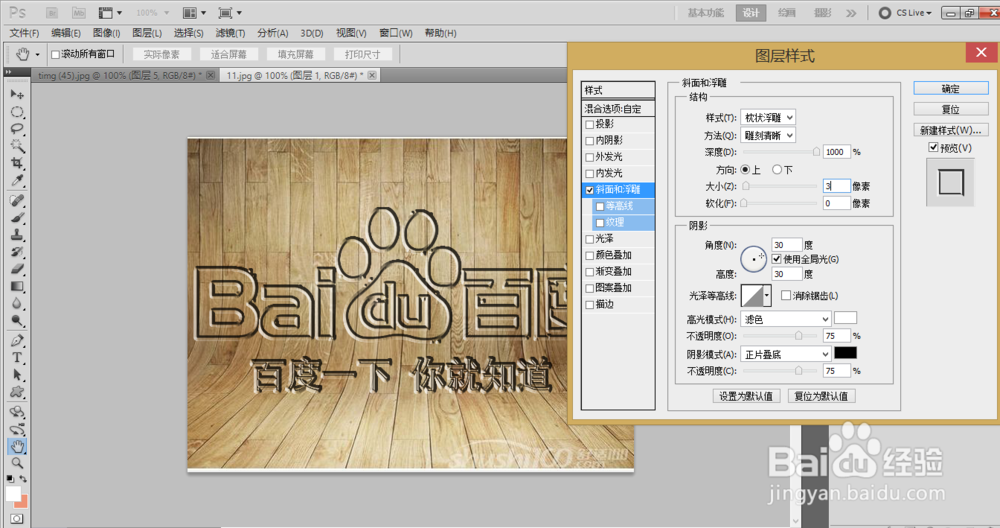This screenshot has height=528, width=1000.
Task: Select the Pen tool
Action: coord(17,341)
